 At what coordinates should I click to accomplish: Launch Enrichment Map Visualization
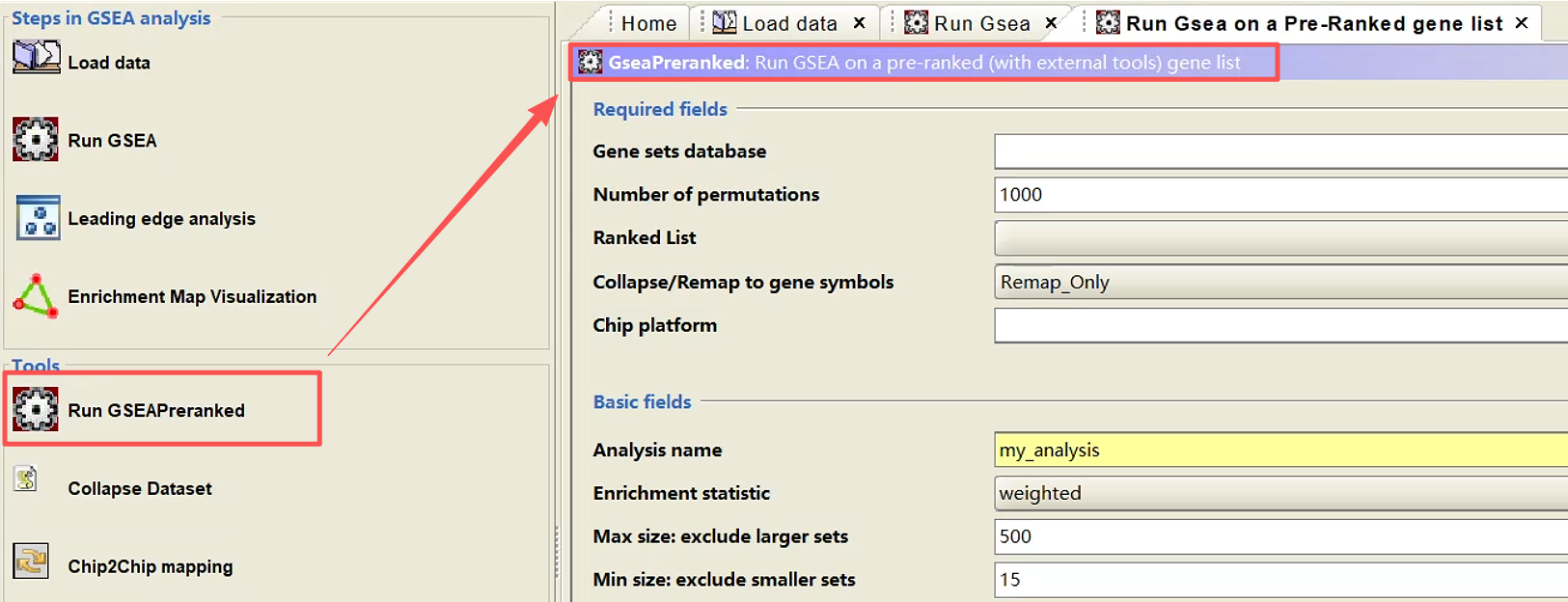point(192,297)
